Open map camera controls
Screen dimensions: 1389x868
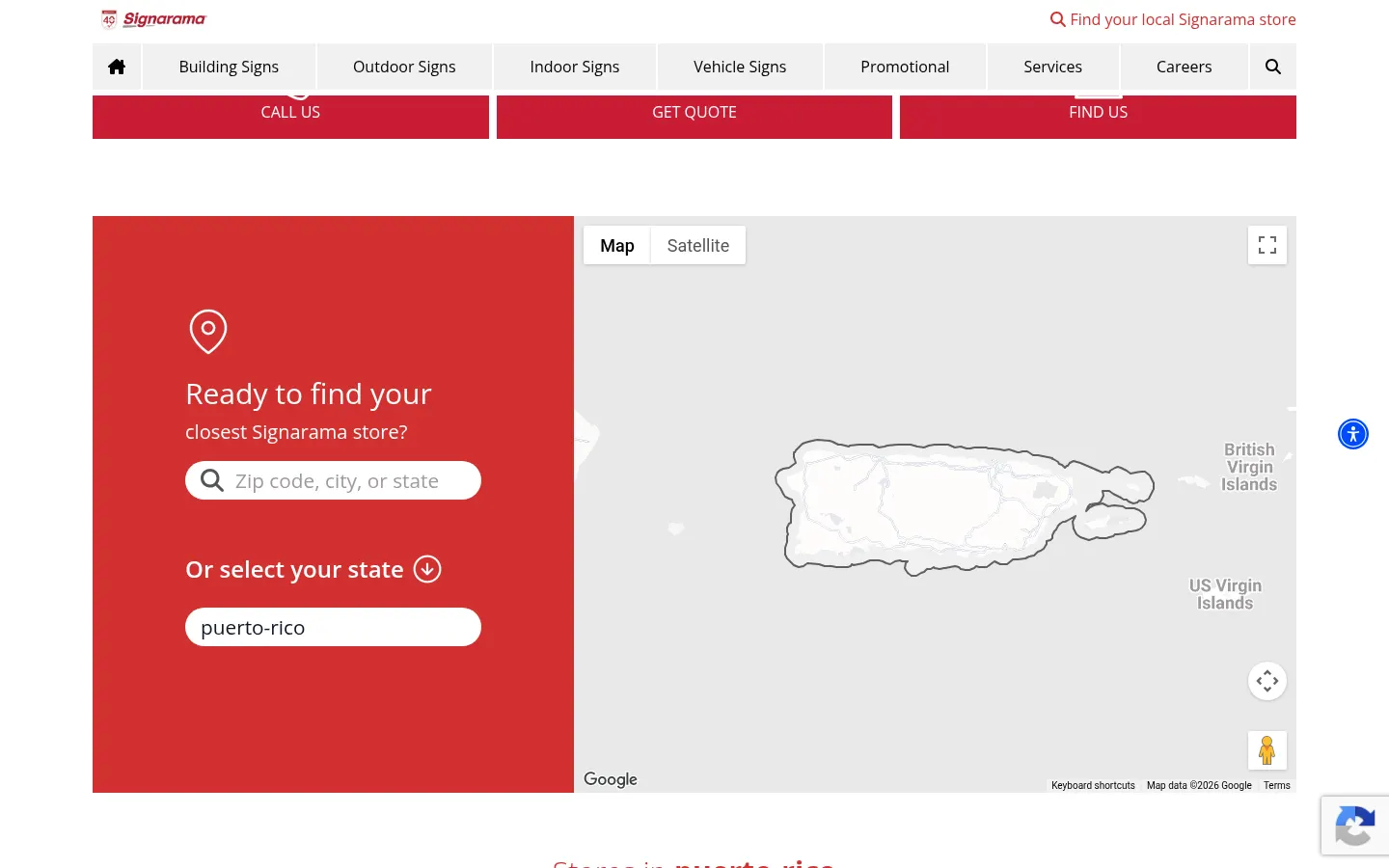point(1267,681)
